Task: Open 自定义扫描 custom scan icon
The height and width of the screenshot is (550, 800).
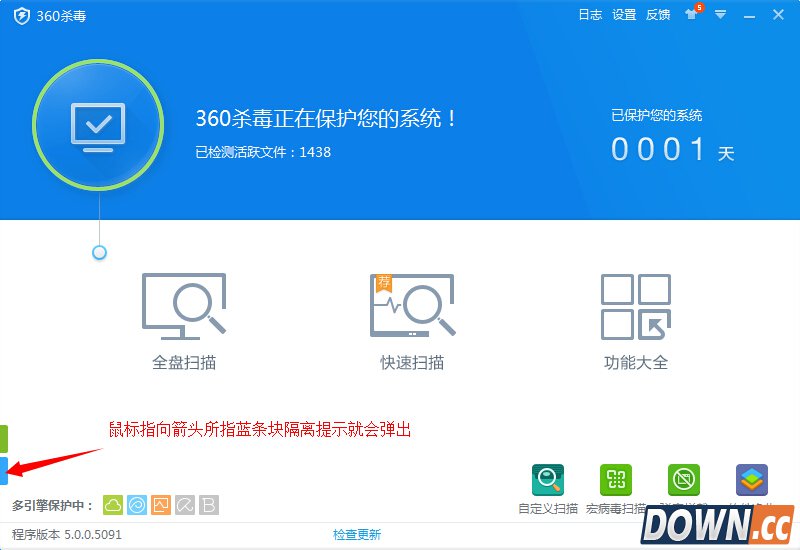Action: tap(548, 480)
